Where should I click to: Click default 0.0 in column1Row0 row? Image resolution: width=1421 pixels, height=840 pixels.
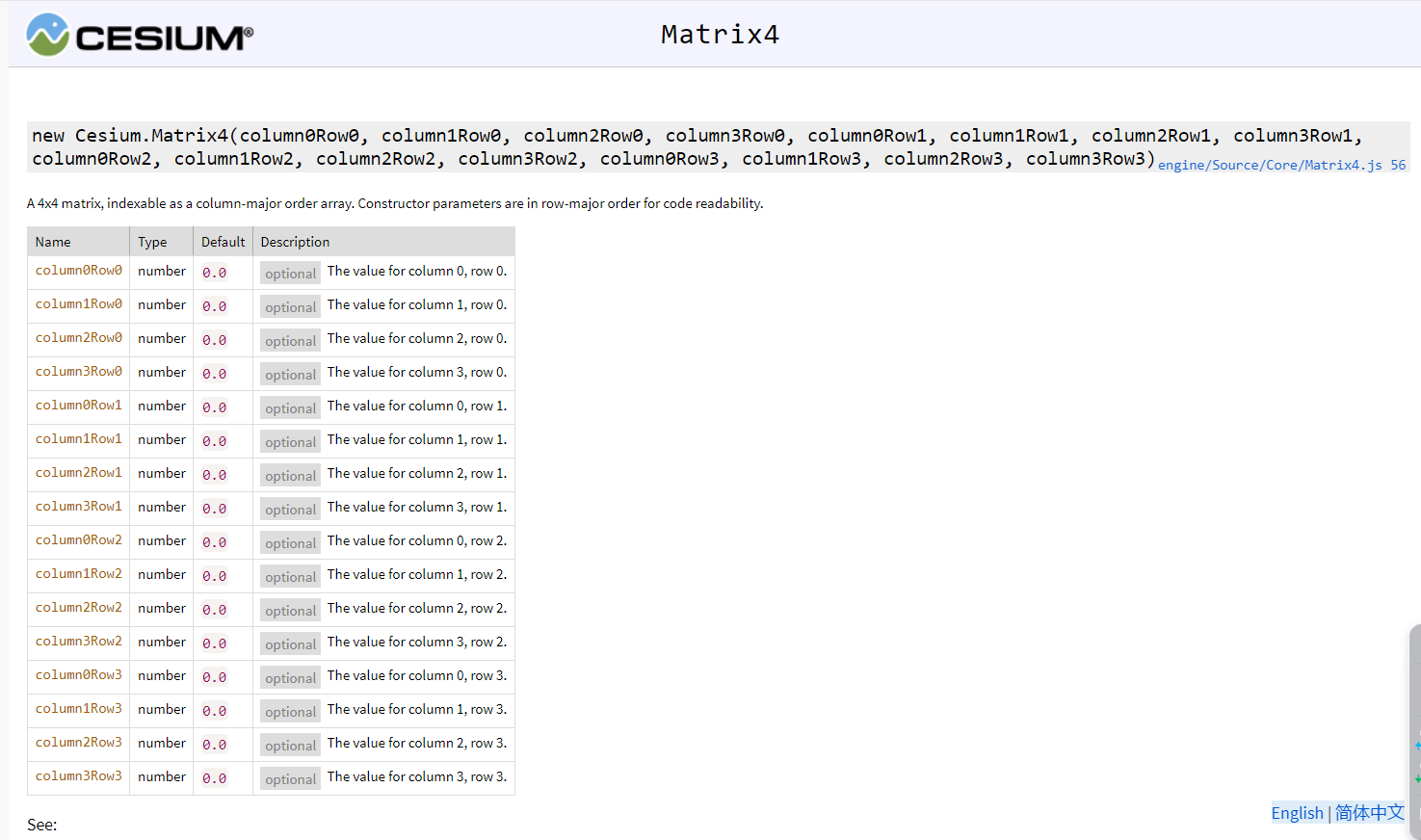pos(215,306)
